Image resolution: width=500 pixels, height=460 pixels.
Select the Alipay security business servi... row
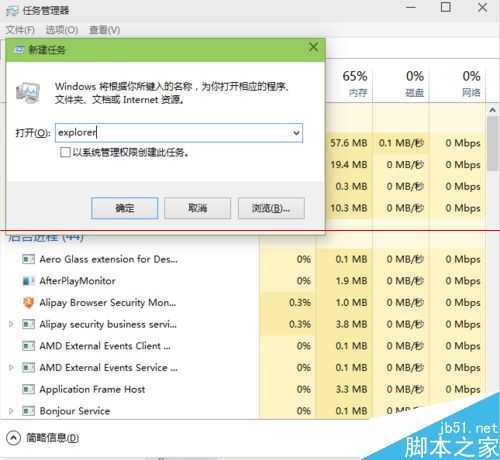pos(108,324)
